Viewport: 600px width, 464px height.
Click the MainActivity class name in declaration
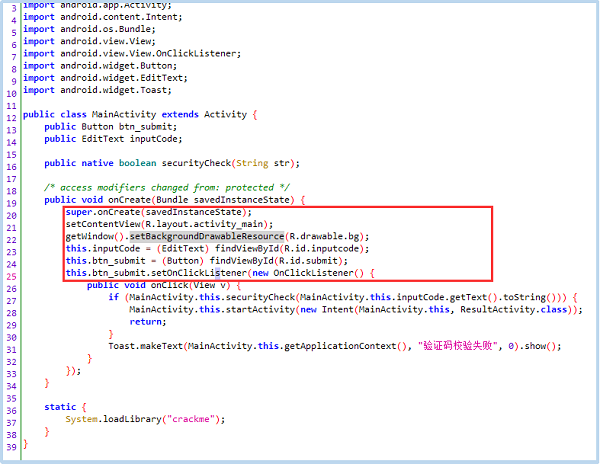click(124, 114)
